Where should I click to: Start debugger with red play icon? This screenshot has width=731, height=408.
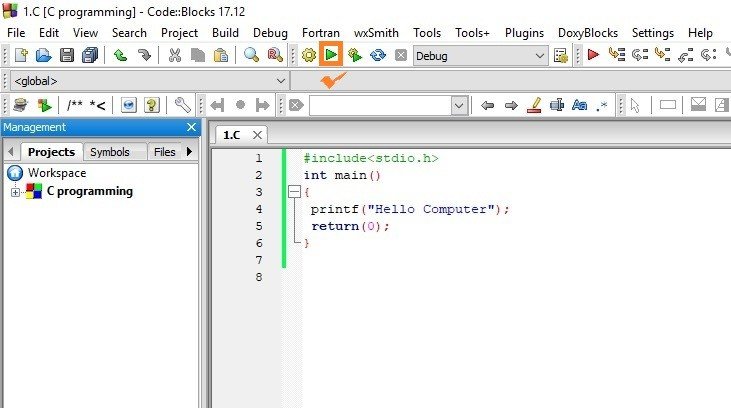click(593, 55)
